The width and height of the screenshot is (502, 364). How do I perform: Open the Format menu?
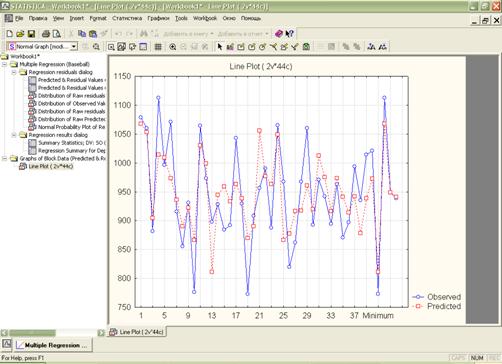tap(98, 18)
